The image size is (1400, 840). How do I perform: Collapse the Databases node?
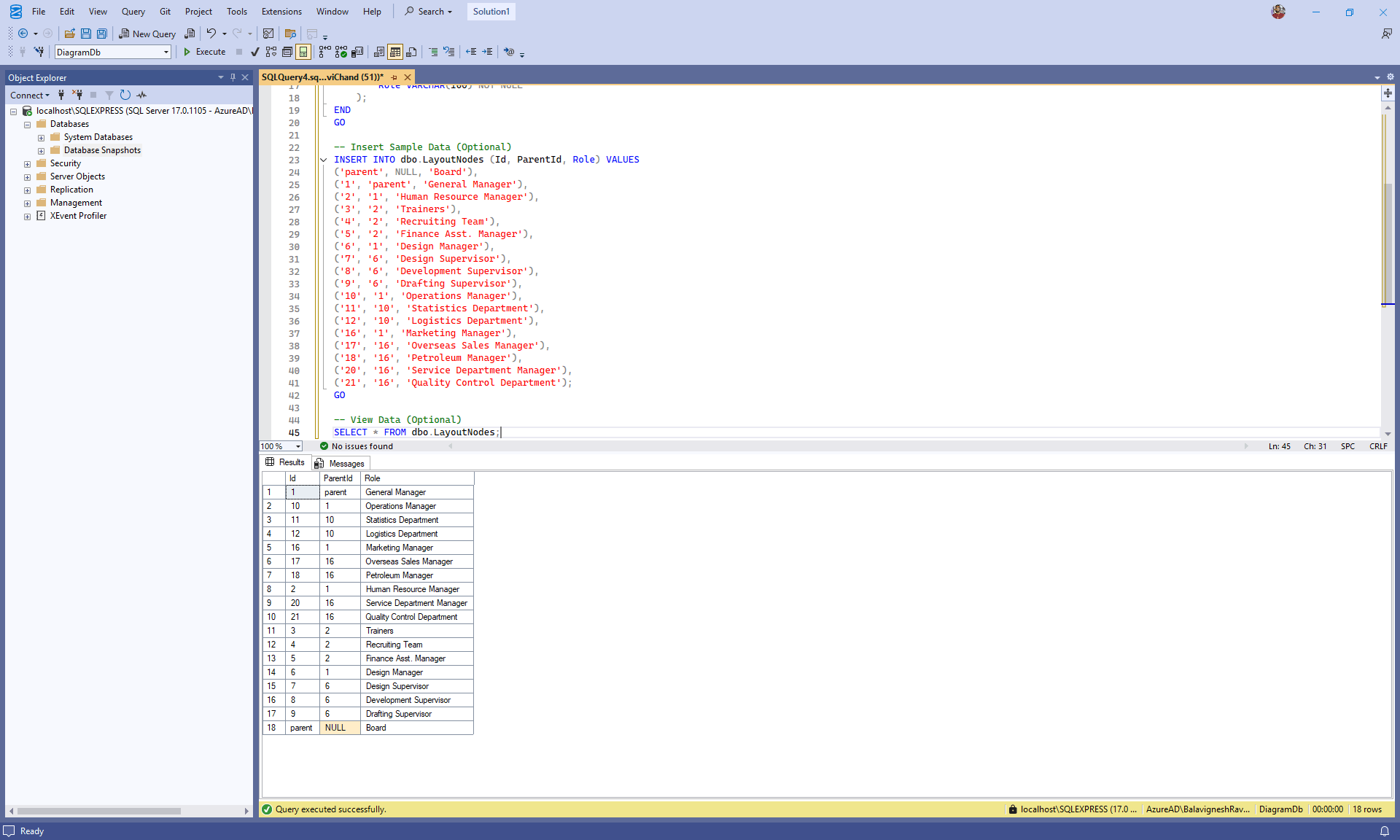point(27,125)
